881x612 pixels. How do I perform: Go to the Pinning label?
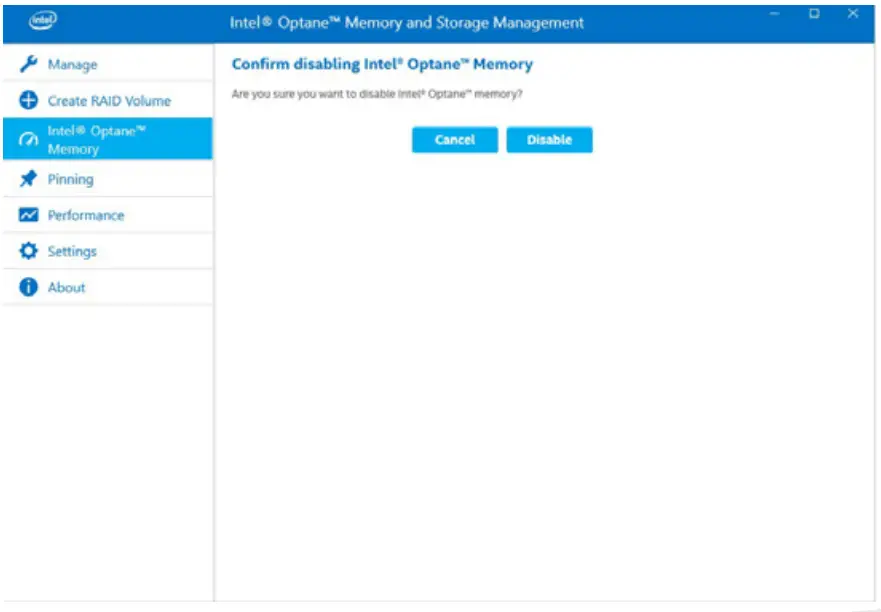(70, 179)
